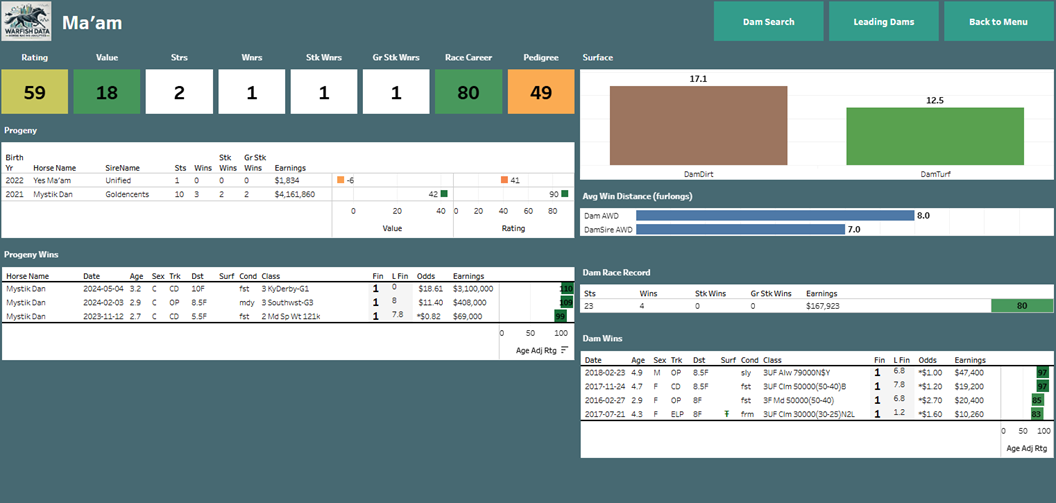The image size is (1056, 503).
Task: Click the yellow Rating 59 tile
Action: tap(35, 93)
